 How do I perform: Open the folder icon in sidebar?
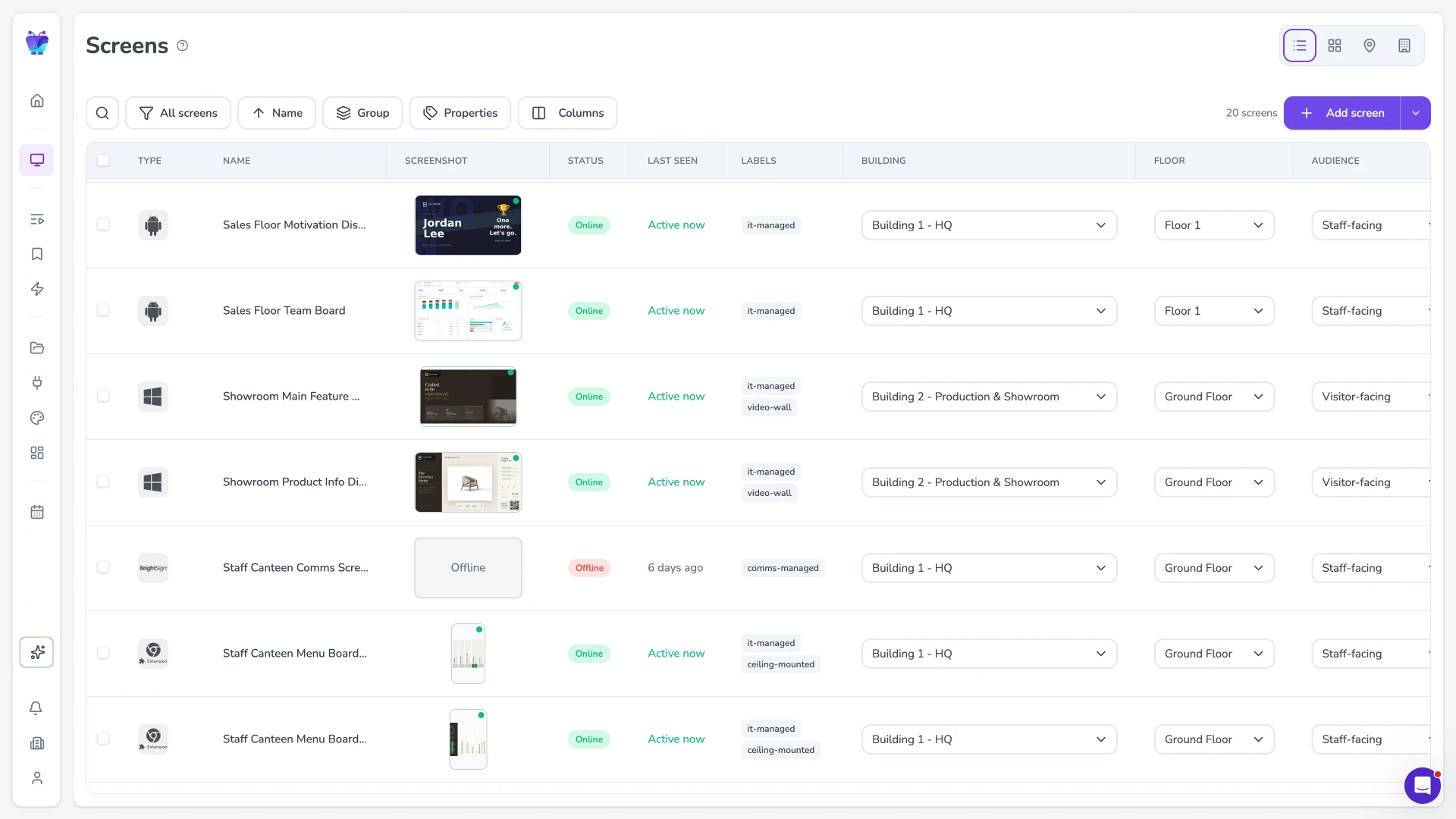pos(36,348)
